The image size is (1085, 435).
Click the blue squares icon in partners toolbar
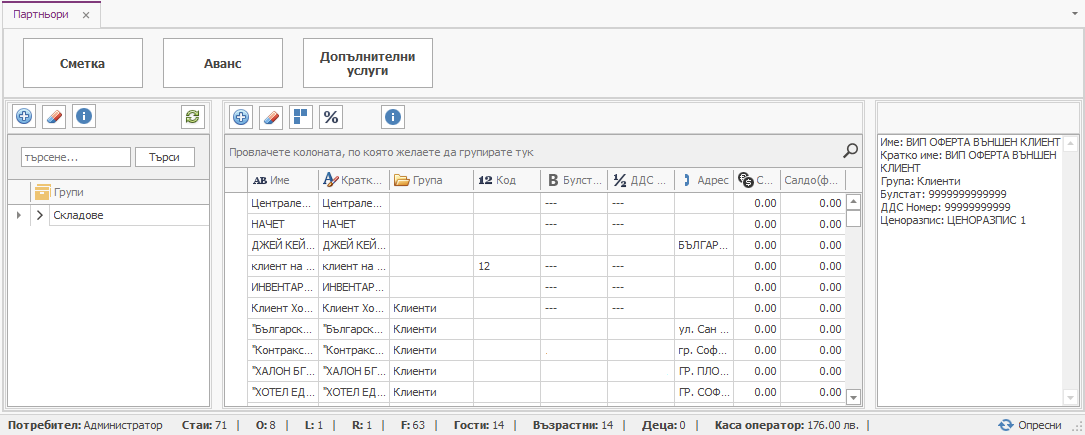coord(300,117)
